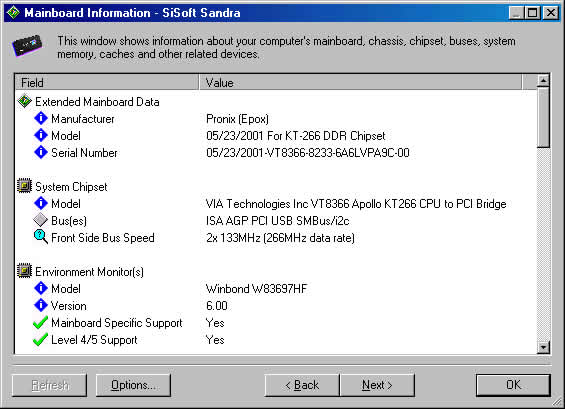Screen dimensions: 565x409
Task: Click the info icon beside Version
Action: click(x=41, y=305)
